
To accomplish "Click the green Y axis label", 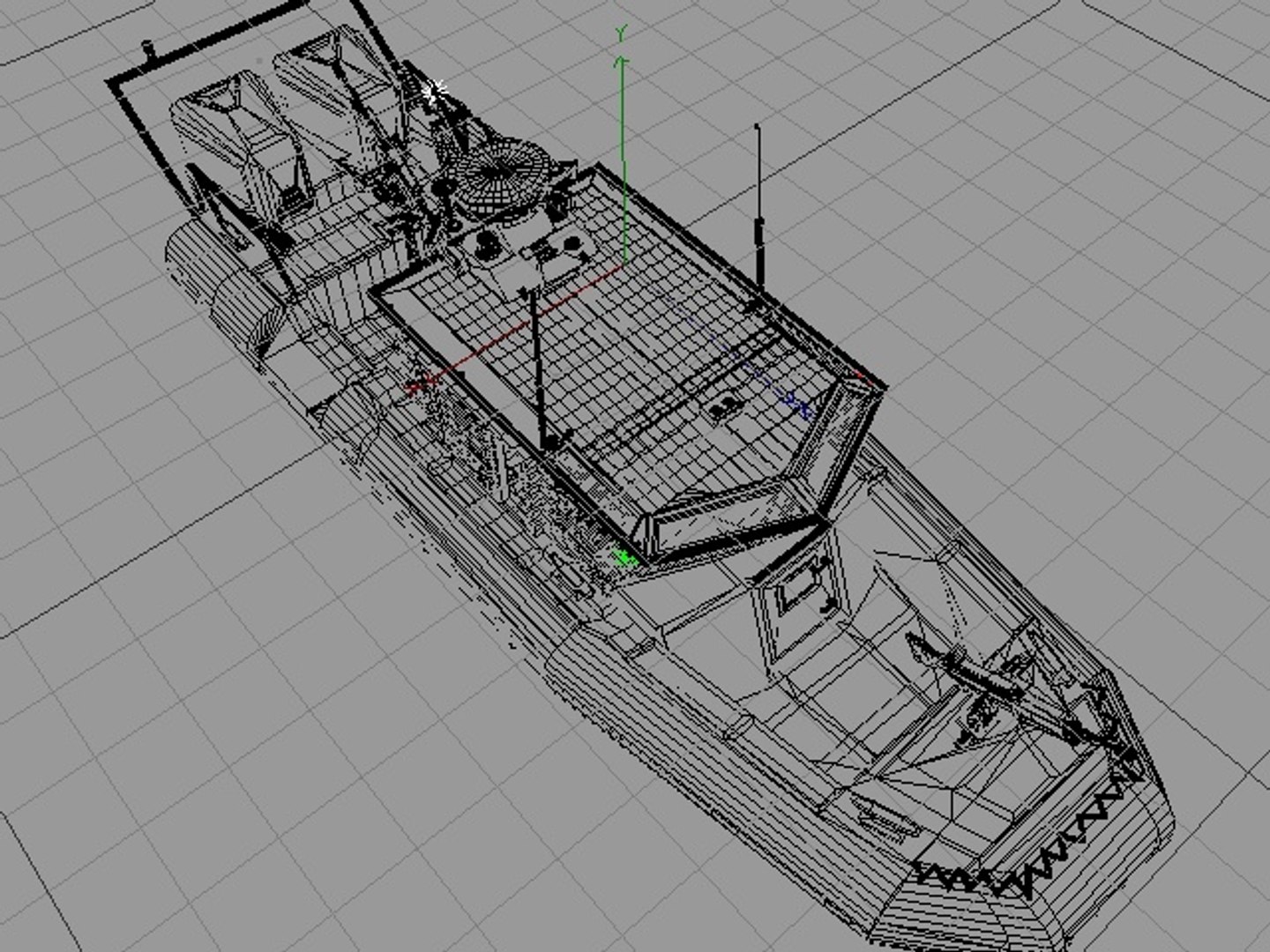I will tap(621, 34).
